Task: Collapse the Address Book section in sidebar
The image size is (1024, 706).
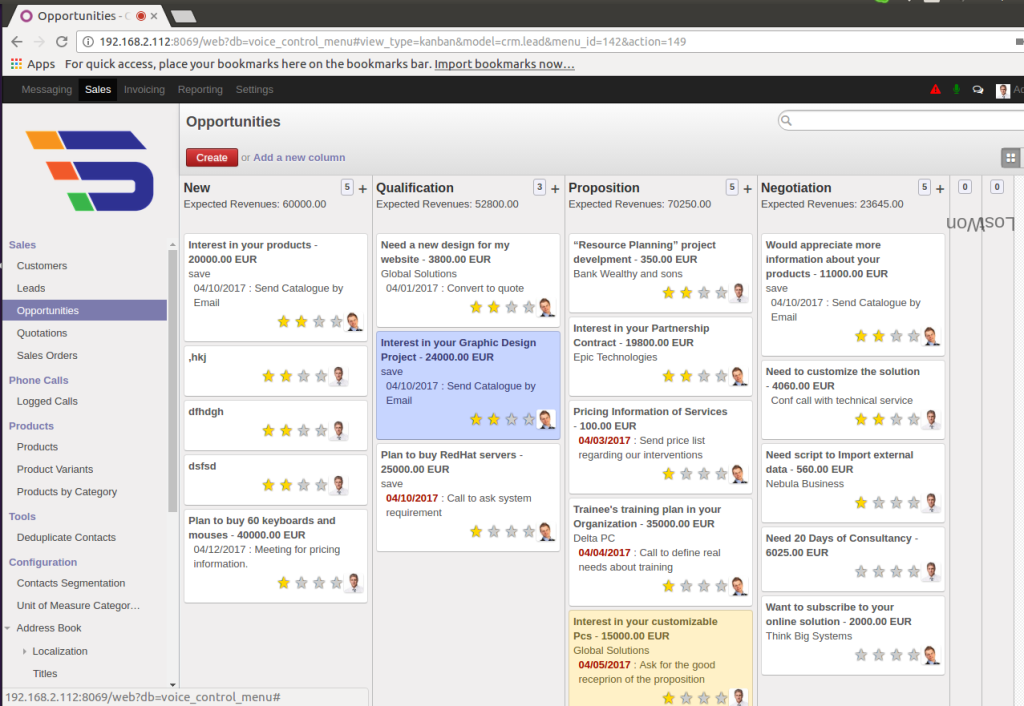Action: pos(8,629)
